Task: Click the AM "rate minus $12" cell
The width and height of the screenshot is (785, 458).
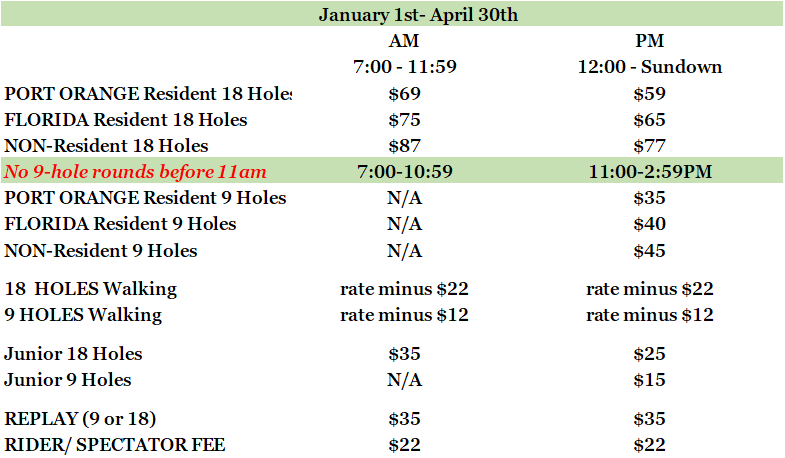Action: [x=404, y=315]
